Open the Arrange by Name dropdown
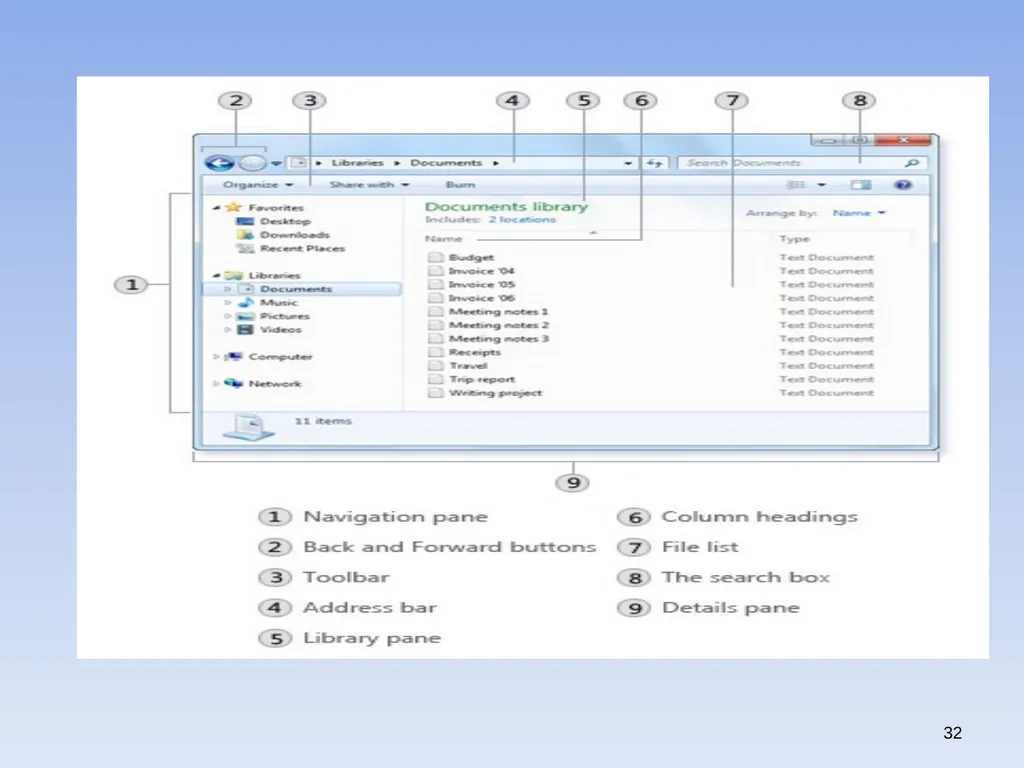Screen dimensions: 1024x768 tap(859, 213)
